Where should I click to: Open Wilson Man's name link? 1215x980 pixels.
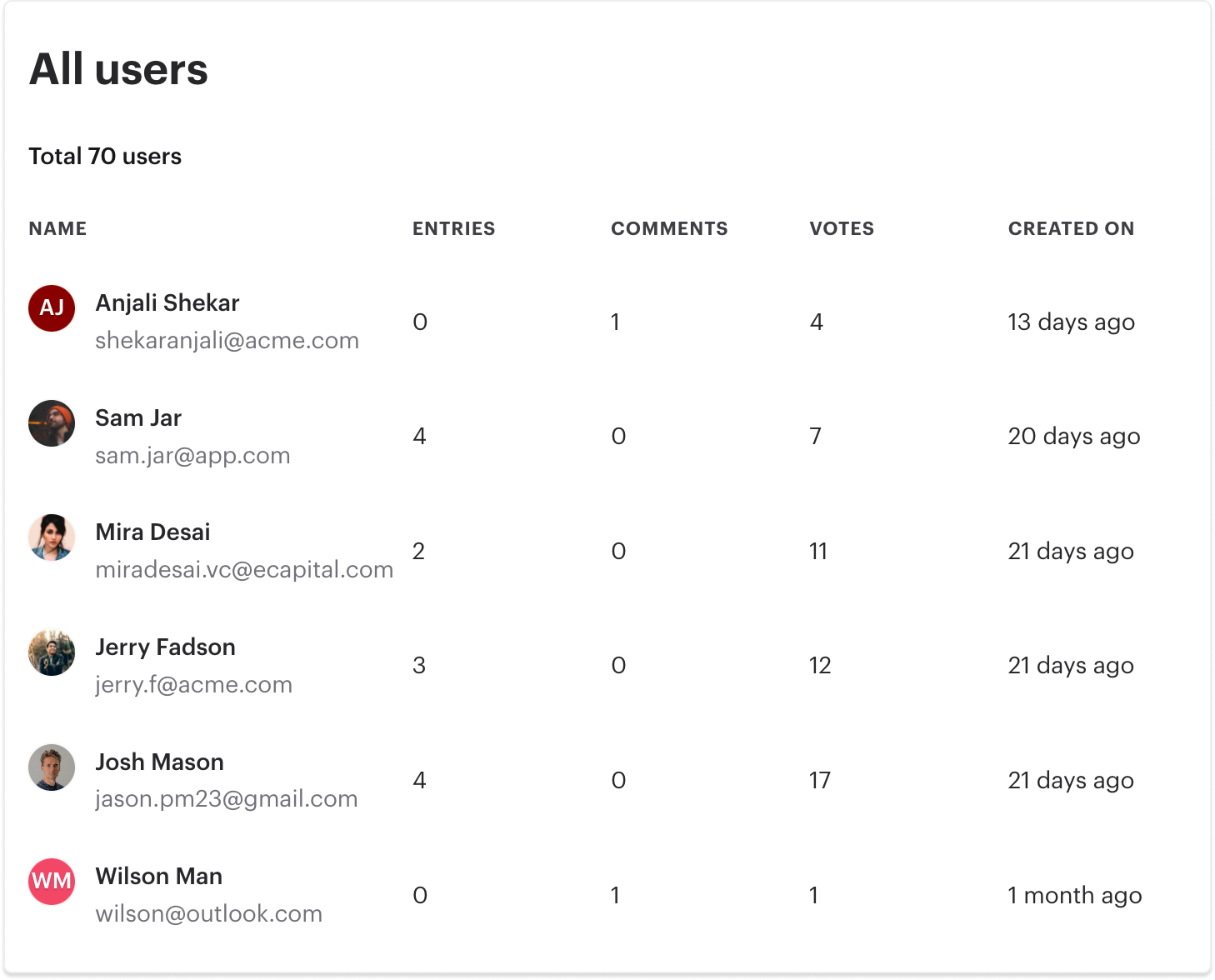coord(158,877)
